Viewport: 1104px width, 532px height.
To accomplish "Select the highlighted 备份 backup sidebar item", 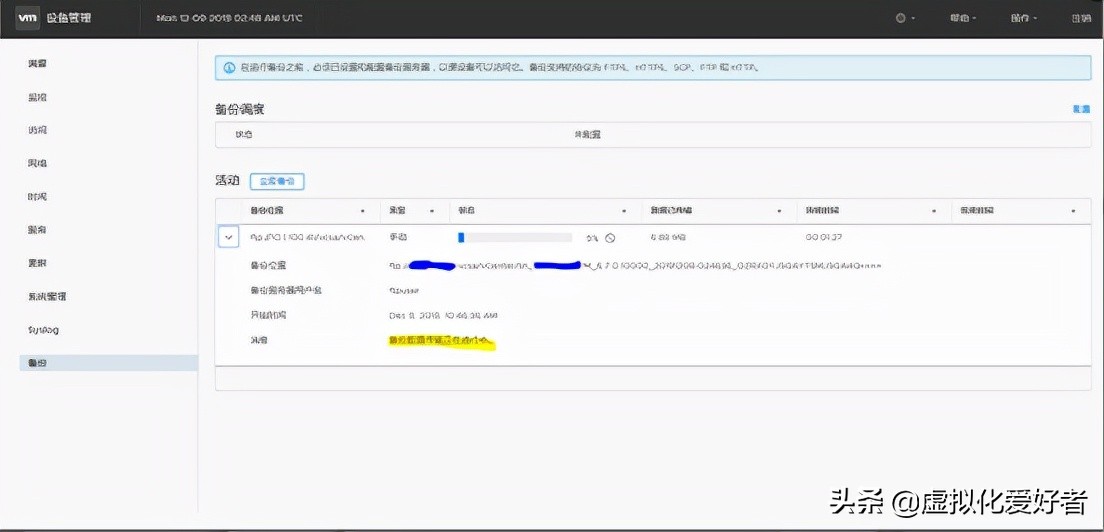I will (x=108, y=362).
